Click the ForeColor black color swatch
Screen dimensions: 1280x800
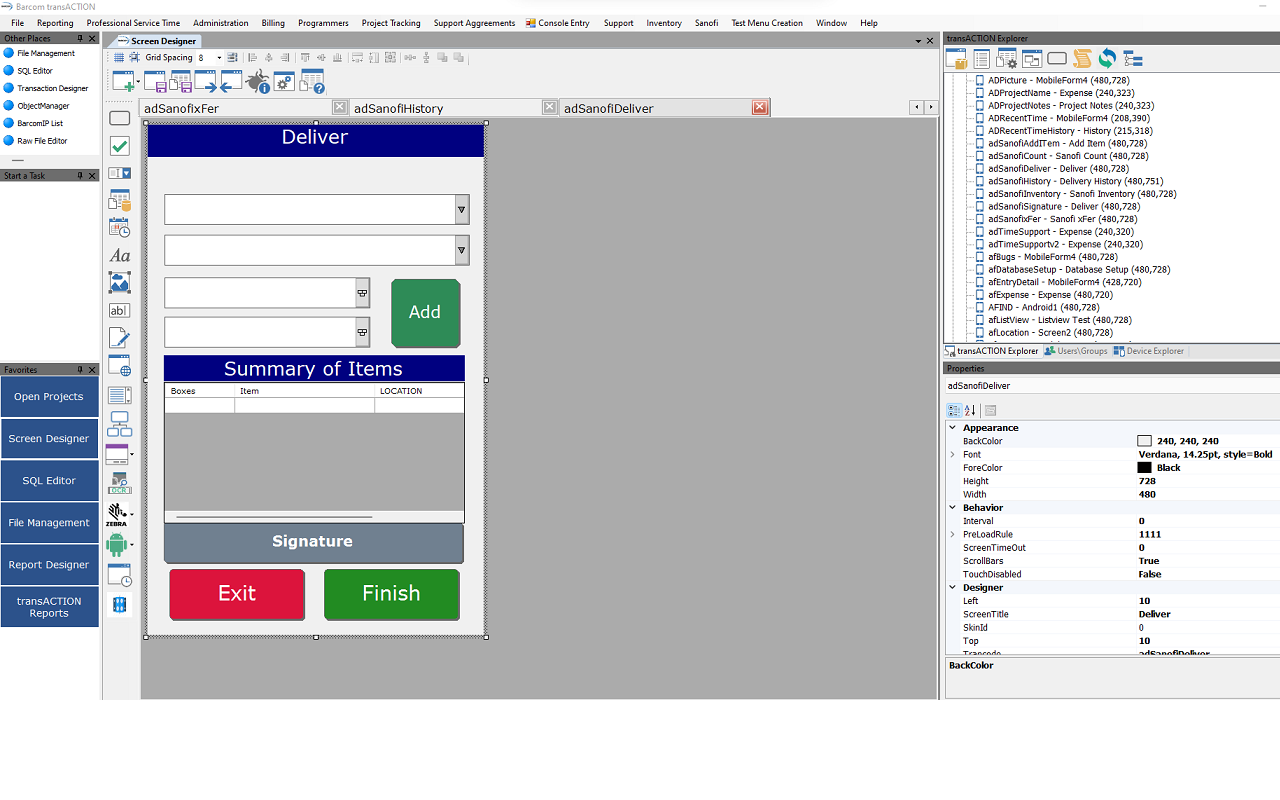click(x=1144, y=468)
